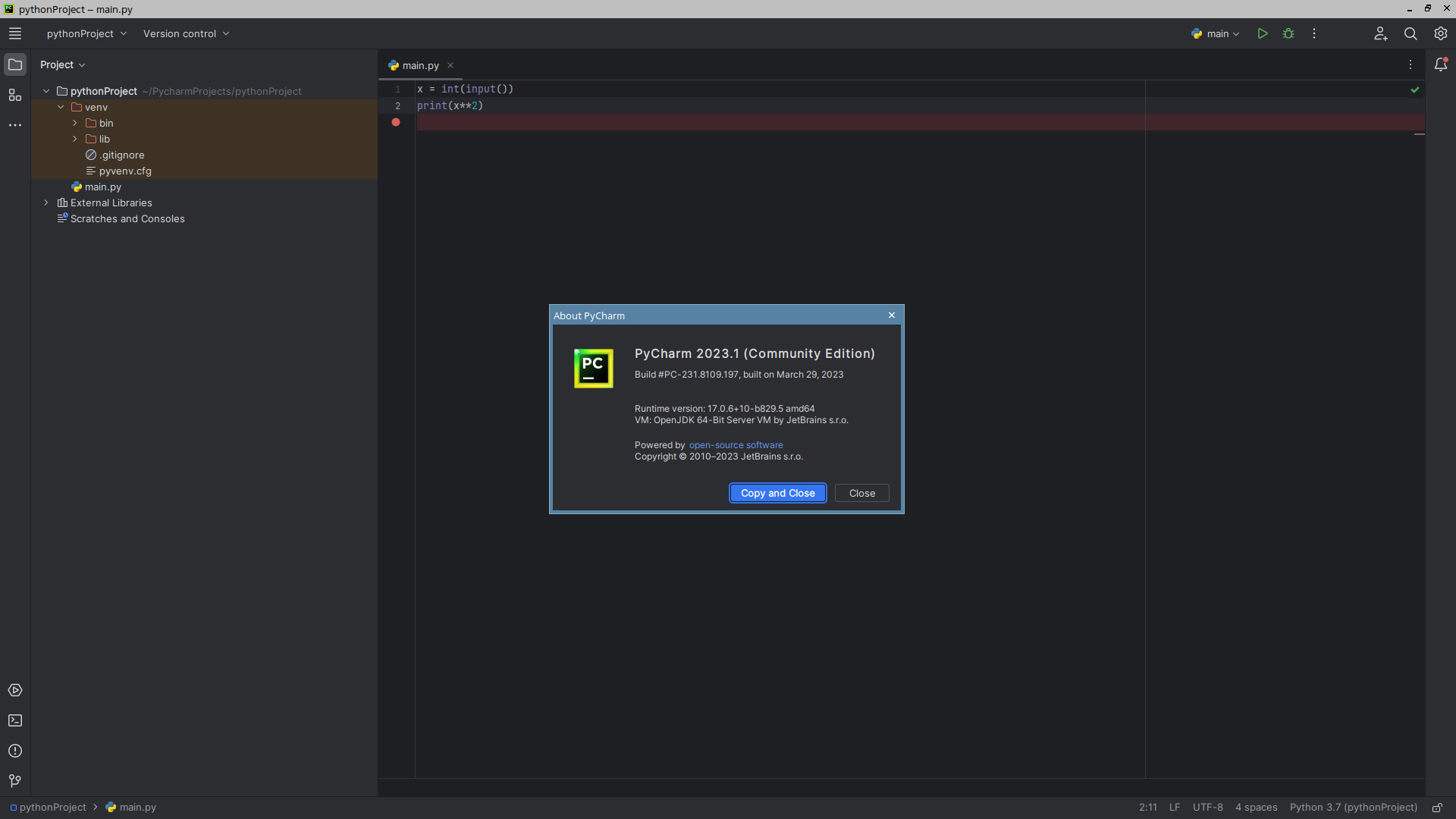This screenshot has width=1456, height=819.
Task: Expand the lib folder
Action: coord(75,139)
